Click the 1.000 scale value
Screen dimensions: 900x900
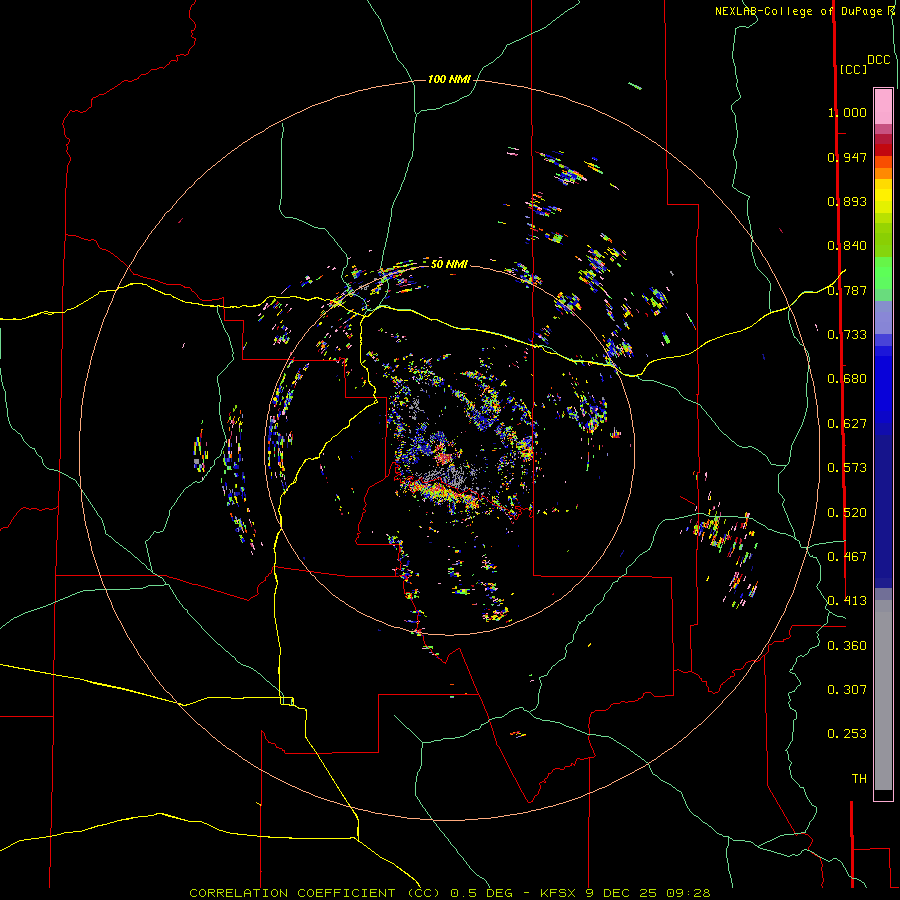(x=847, y=112)
